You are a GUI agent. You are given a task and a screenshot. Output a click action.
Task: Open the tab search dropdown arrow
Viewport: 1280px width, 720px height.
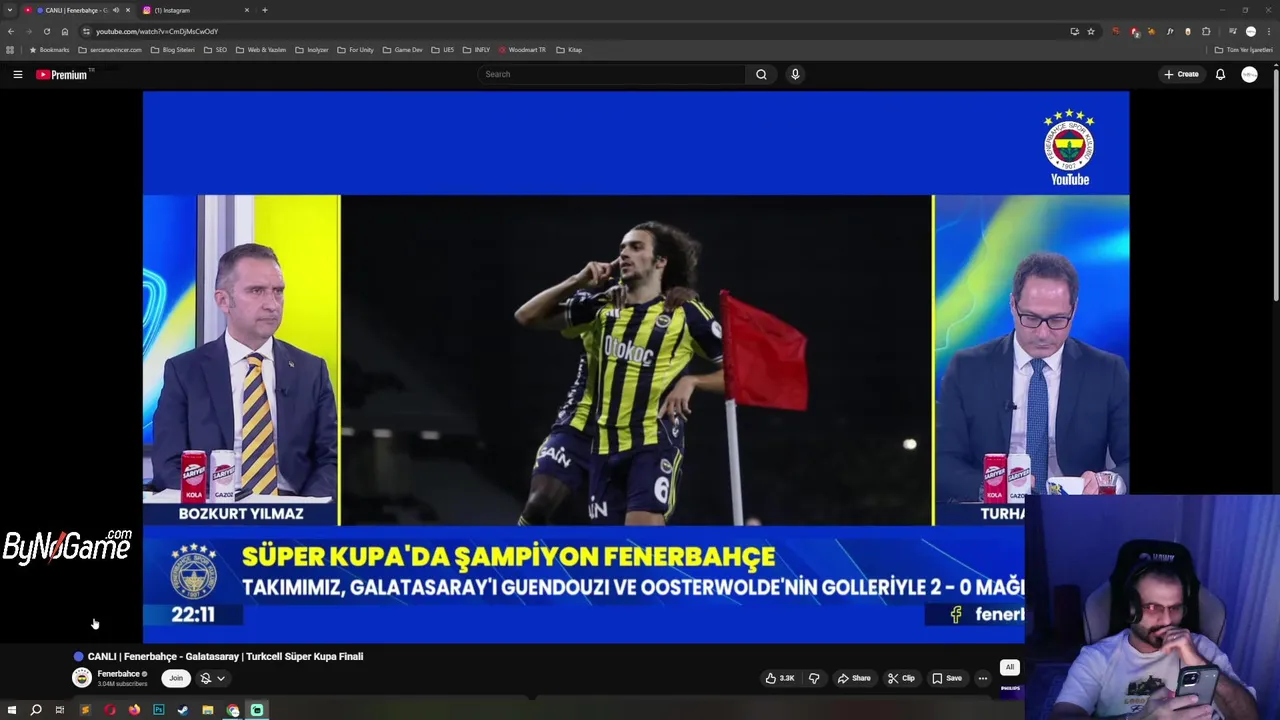[x=9, y=10]
